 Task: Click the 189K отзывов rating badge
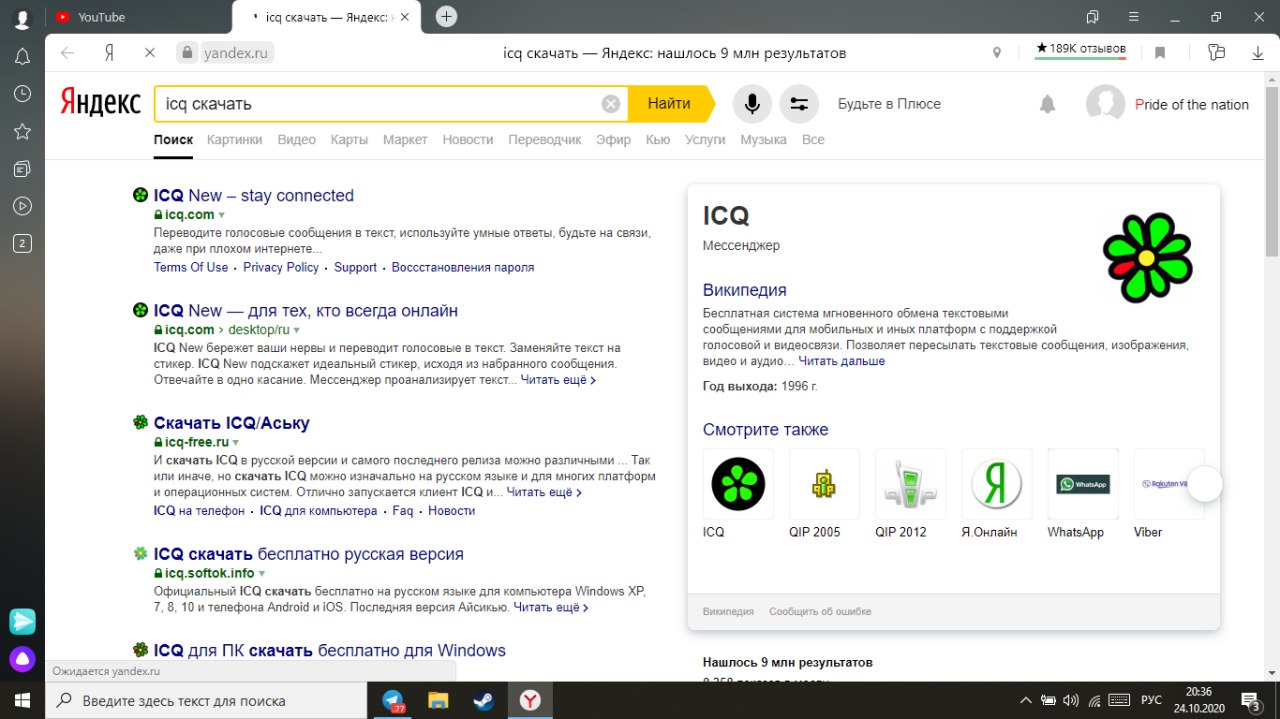coord(1081,49)
